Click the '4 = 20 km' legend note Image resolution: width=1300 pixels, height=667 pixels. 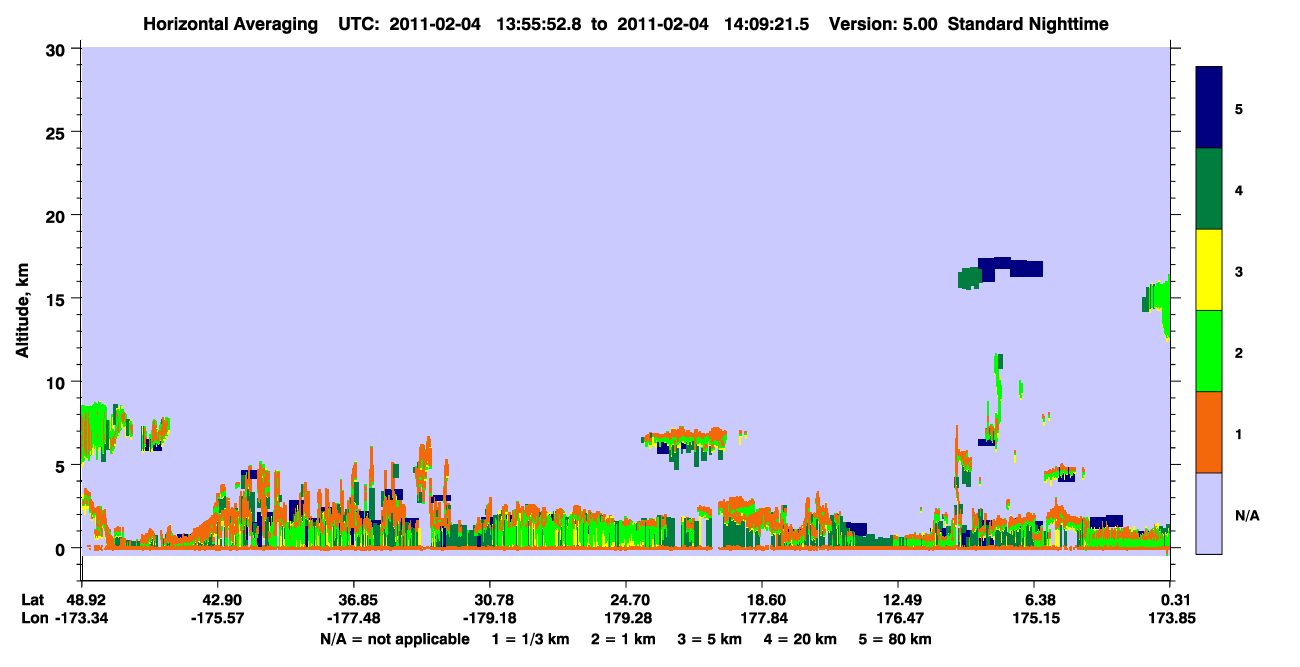pos(802,638)
